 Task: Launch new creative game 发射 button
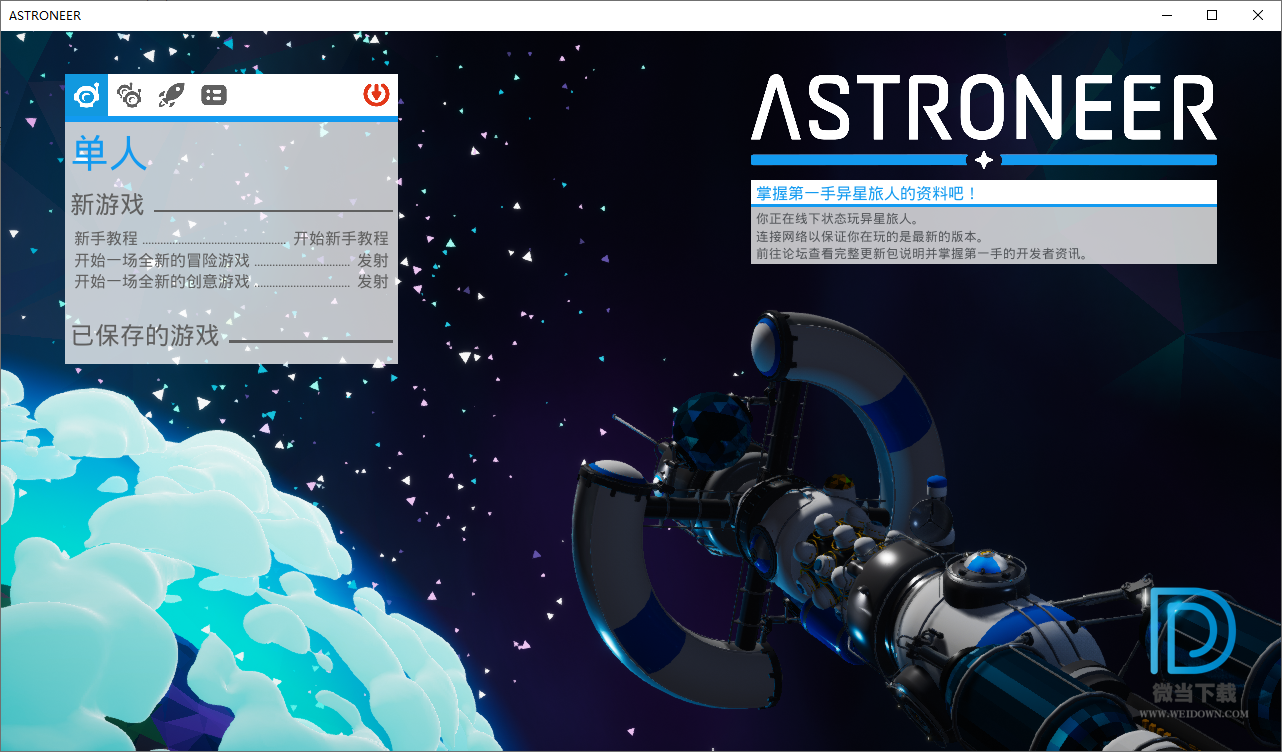tap(373, 281)
